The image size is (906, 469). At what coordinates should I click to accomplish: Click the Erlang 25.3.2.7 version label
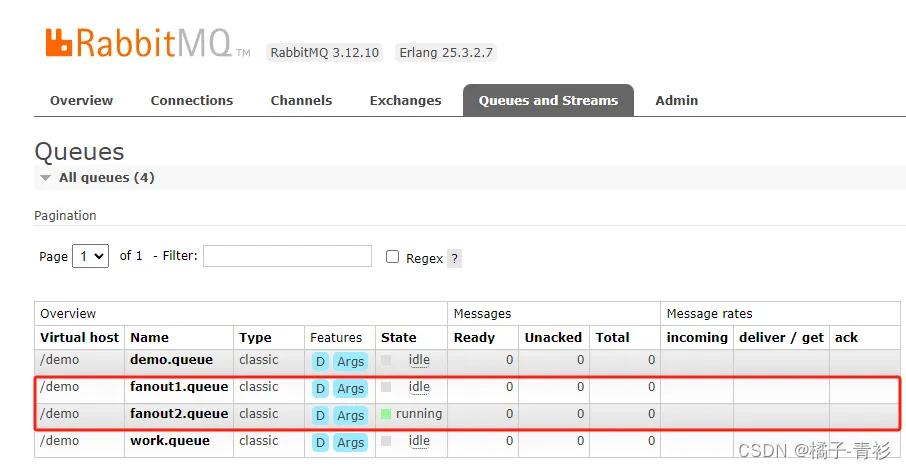click(x=446, y=53)
